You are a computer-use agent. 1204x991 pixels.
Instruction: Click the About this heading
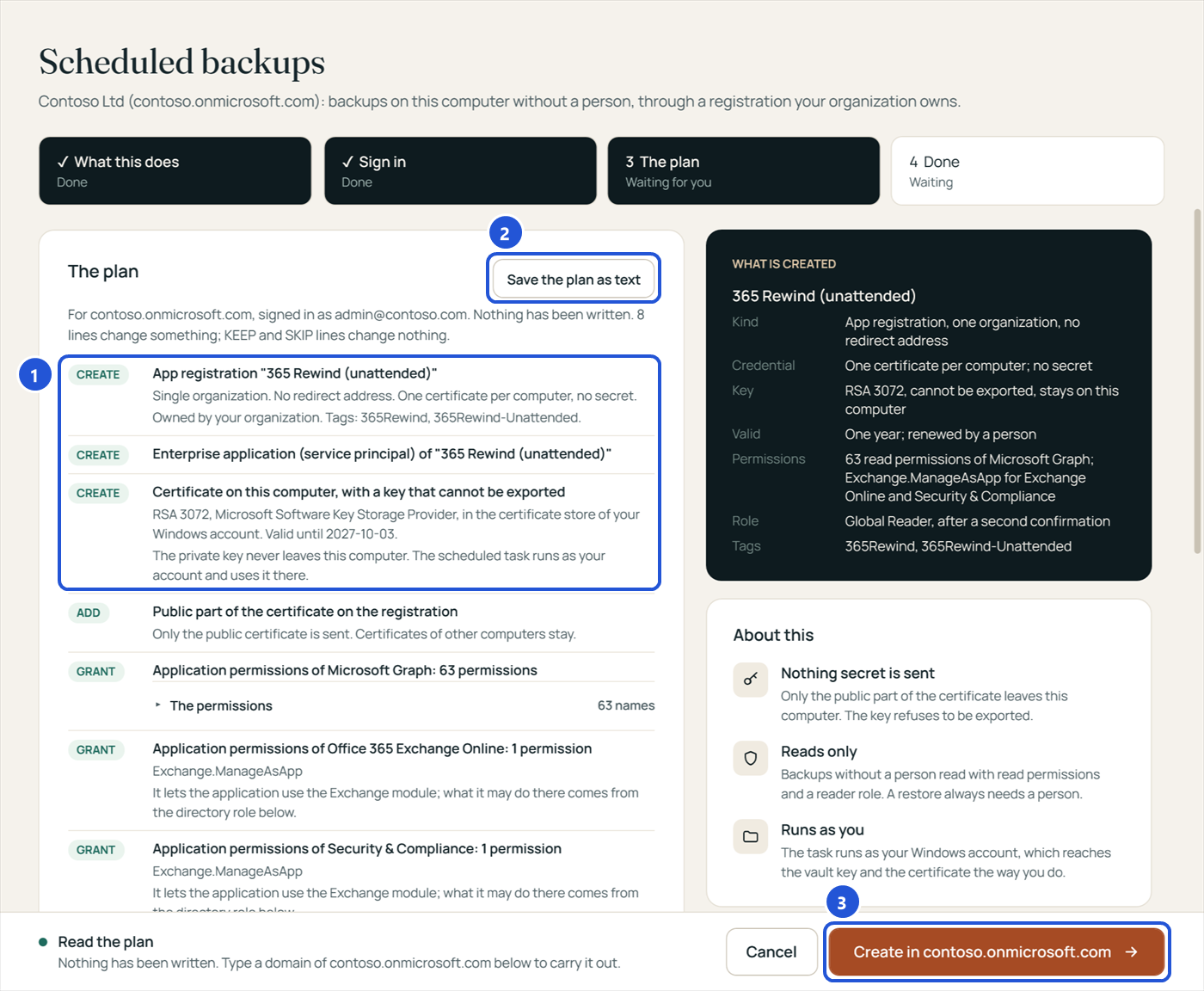pos(773,635)
